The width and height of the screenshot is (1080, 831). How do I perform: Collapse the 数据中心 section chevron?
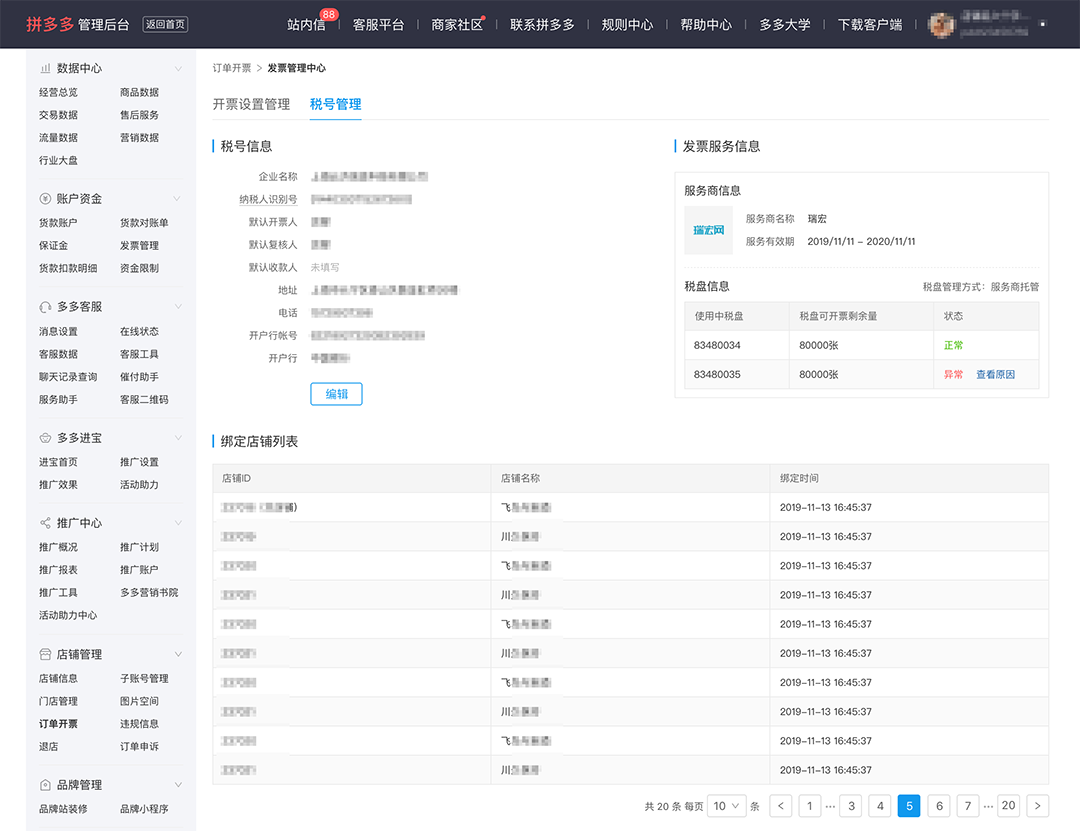click(x=178, y=68)
